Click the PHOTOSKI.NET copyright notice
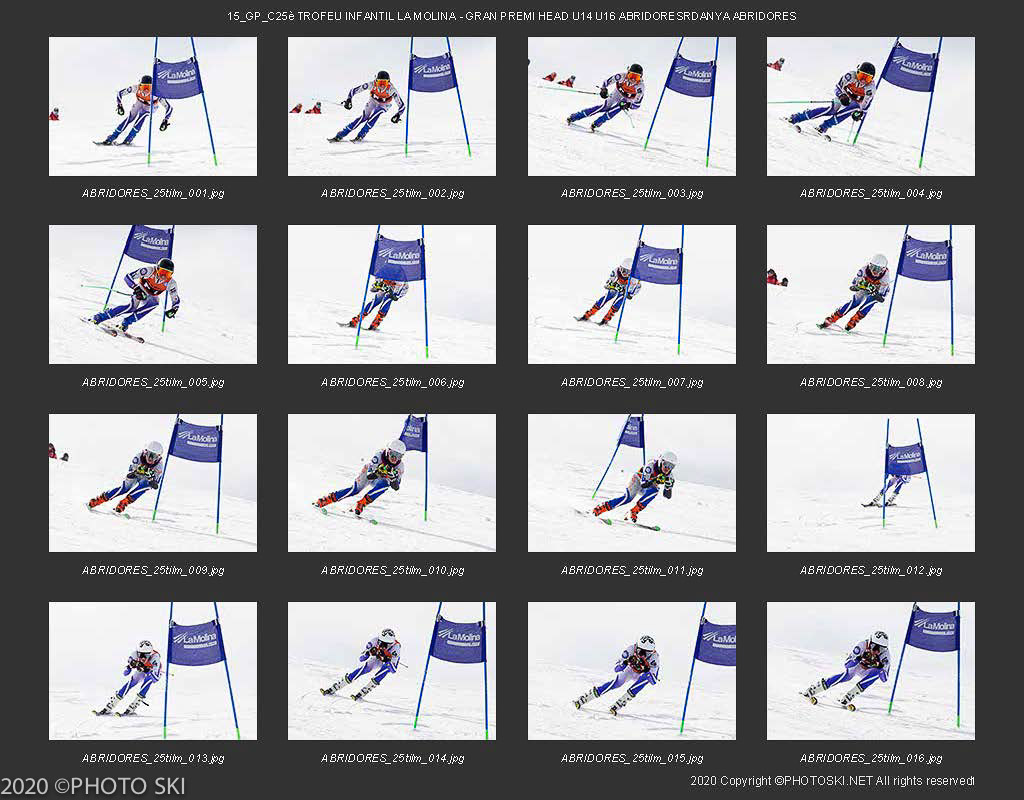 (831, 780)
